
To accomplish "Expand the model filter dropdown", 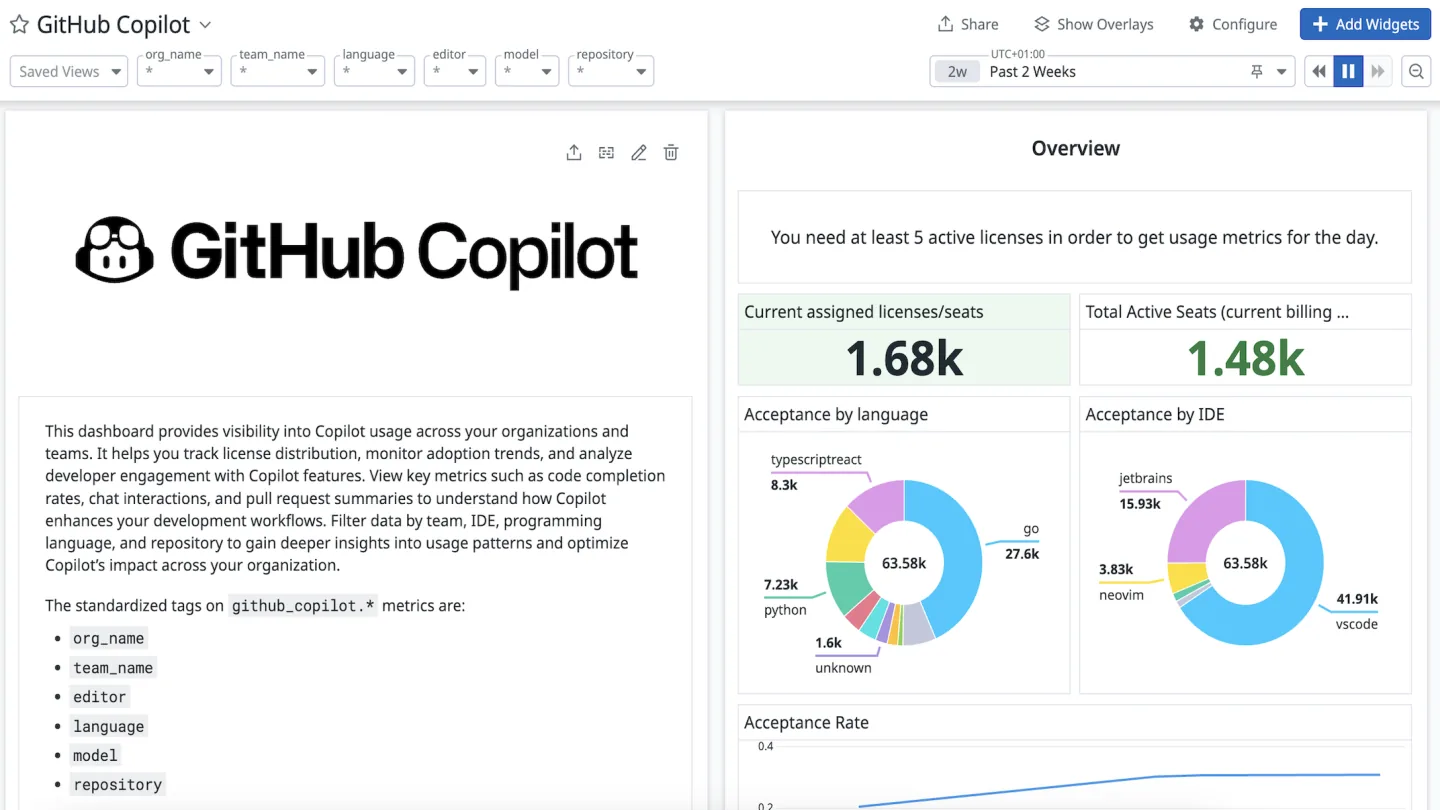I will [x=527, y=71].
